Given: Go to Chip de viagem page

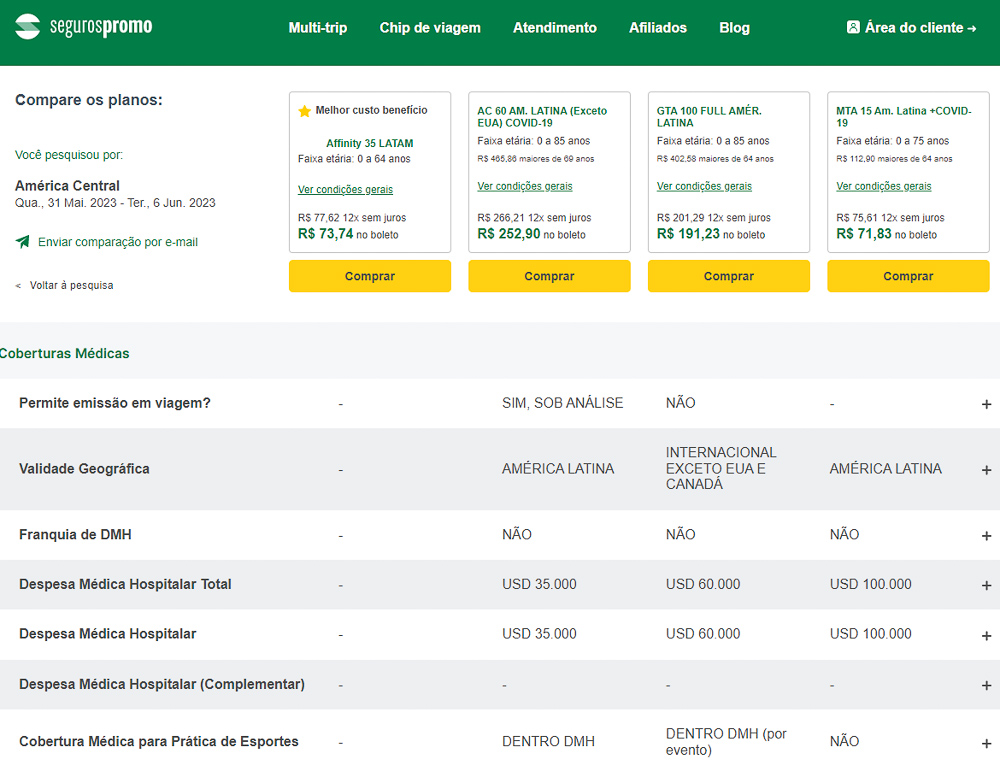Looking at the screenshot, I should pyautogui.click(x=430, y=27).
